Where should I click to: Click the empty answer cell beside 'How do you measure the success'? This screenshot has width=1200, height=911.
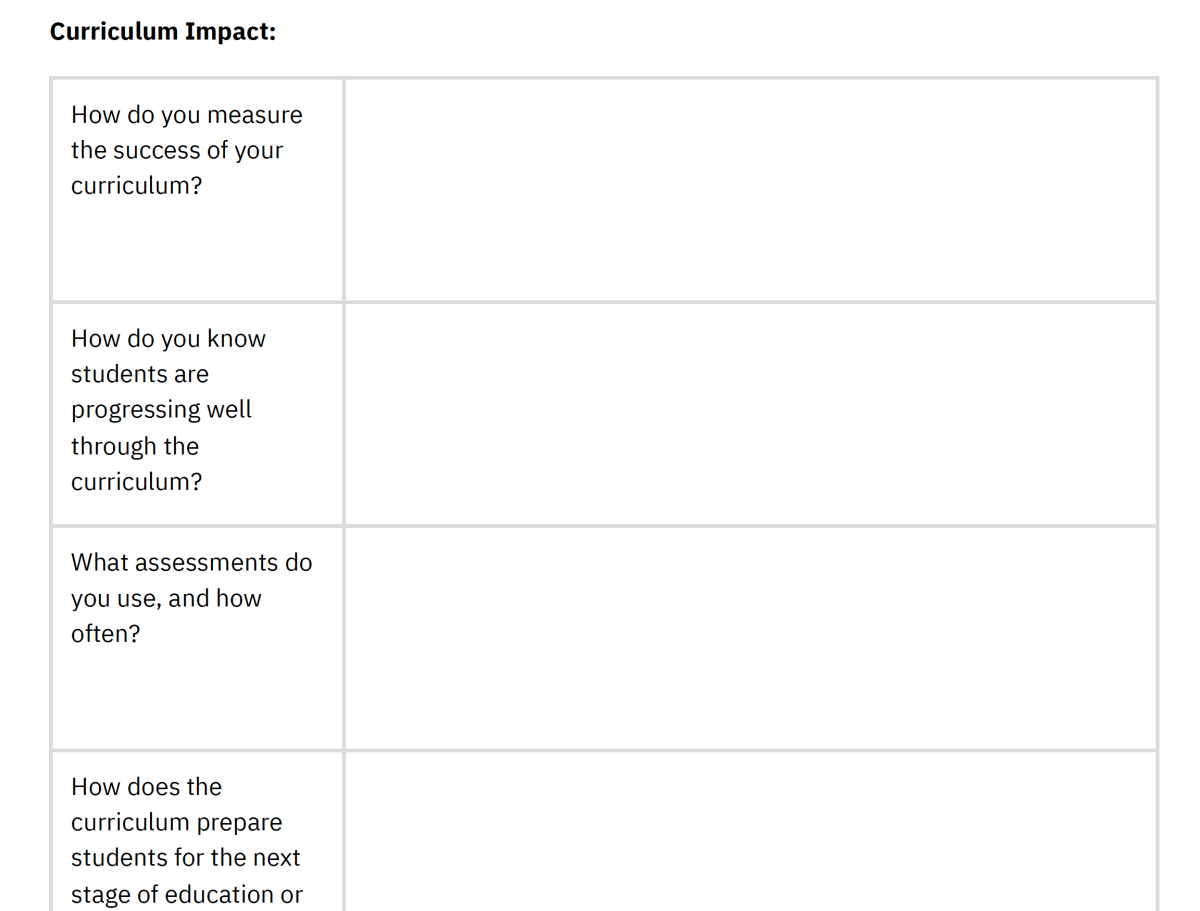(751, 190)
